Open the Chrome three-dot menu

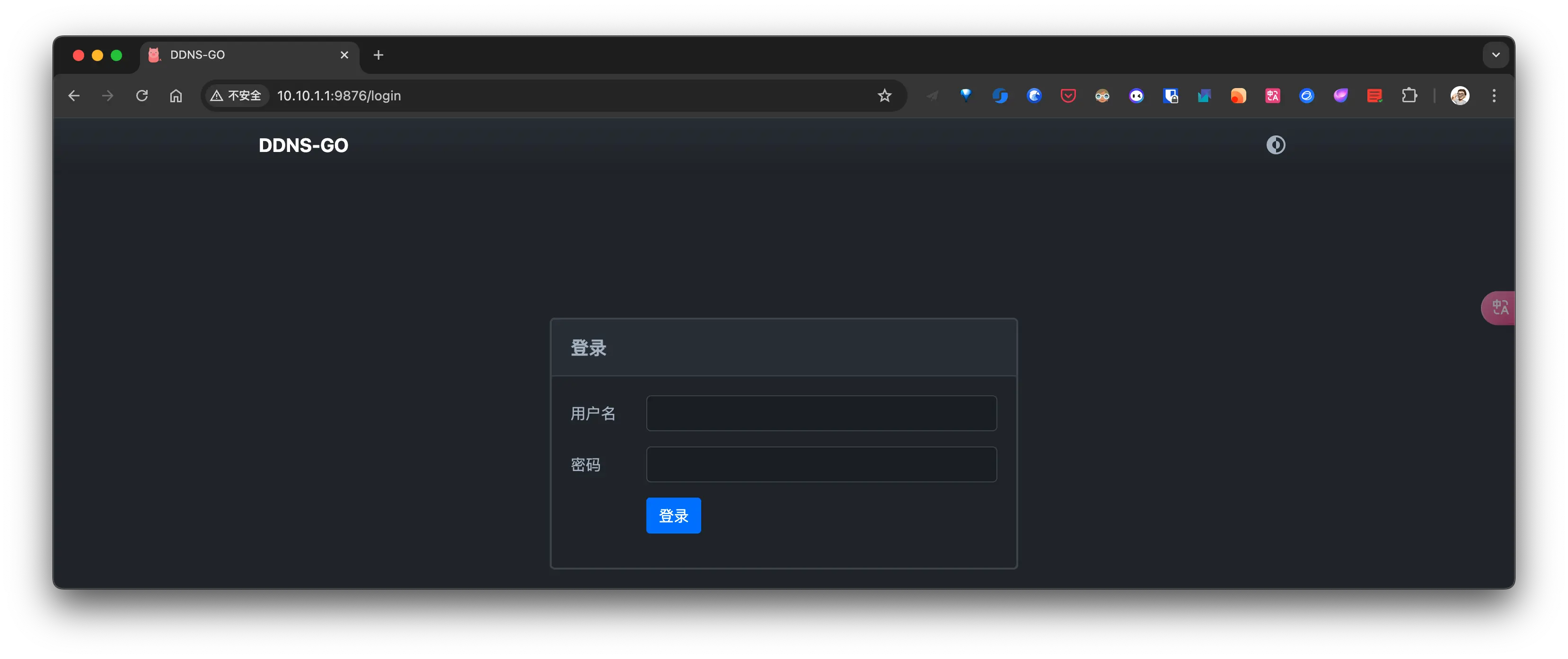pos(1494,96)
